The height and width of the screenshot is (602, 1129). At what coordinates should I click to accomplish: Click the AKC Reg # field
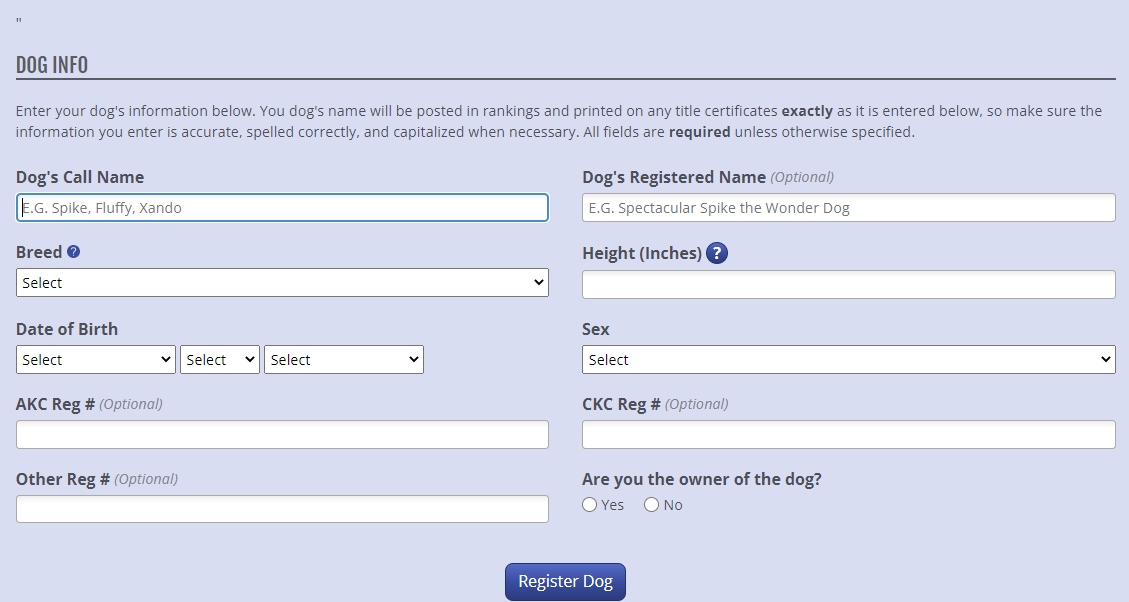coord(282,435)
